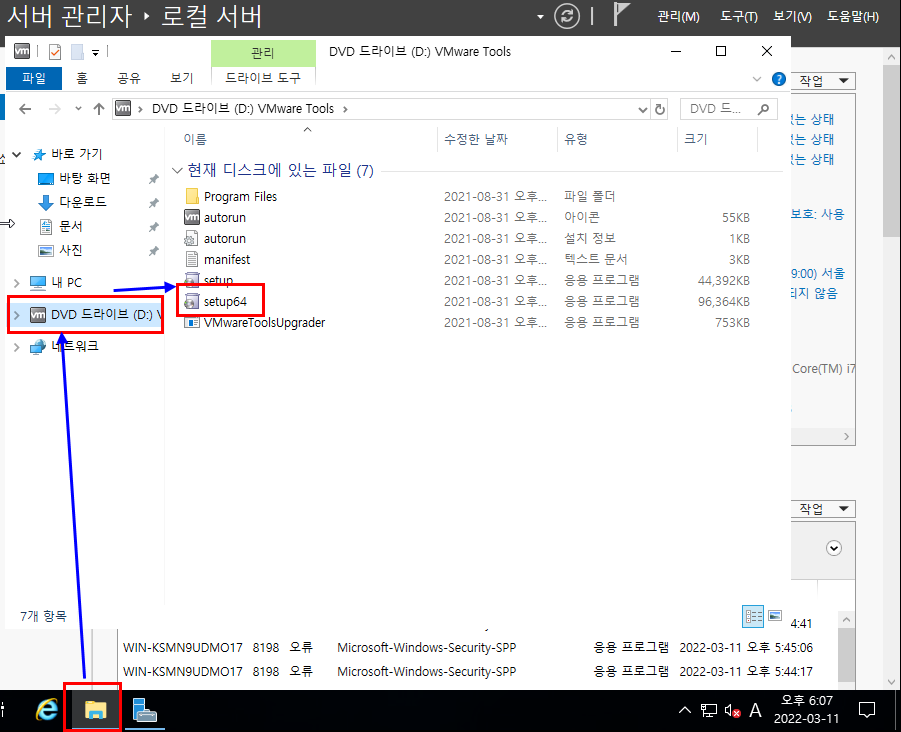901x732 pixels.
Task: Open the Action Center notification icon
Action: pyautogui.click(x=867, y=711)
